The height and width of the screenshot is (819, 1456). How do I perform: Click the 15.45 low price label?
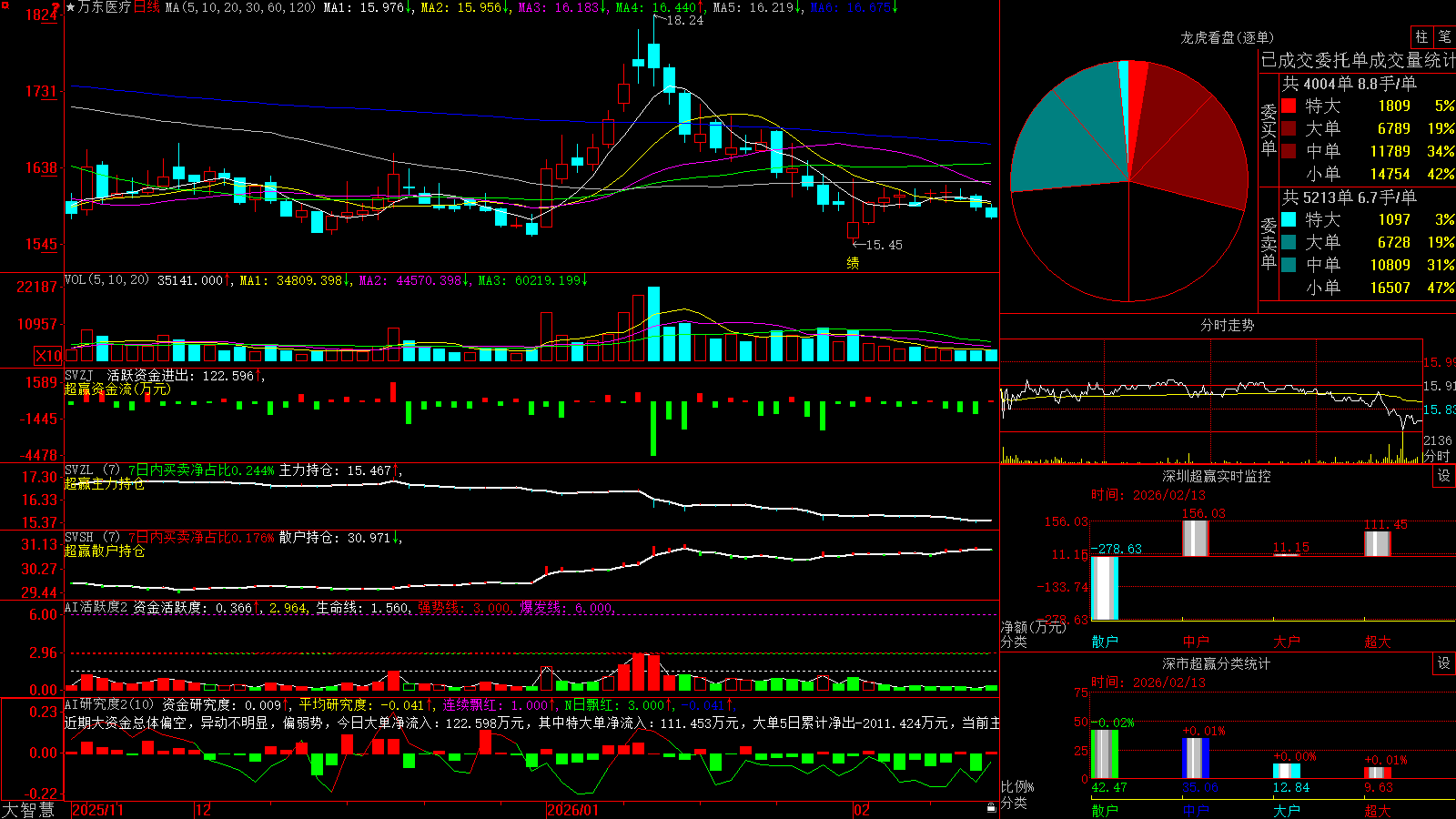(884, 245)
